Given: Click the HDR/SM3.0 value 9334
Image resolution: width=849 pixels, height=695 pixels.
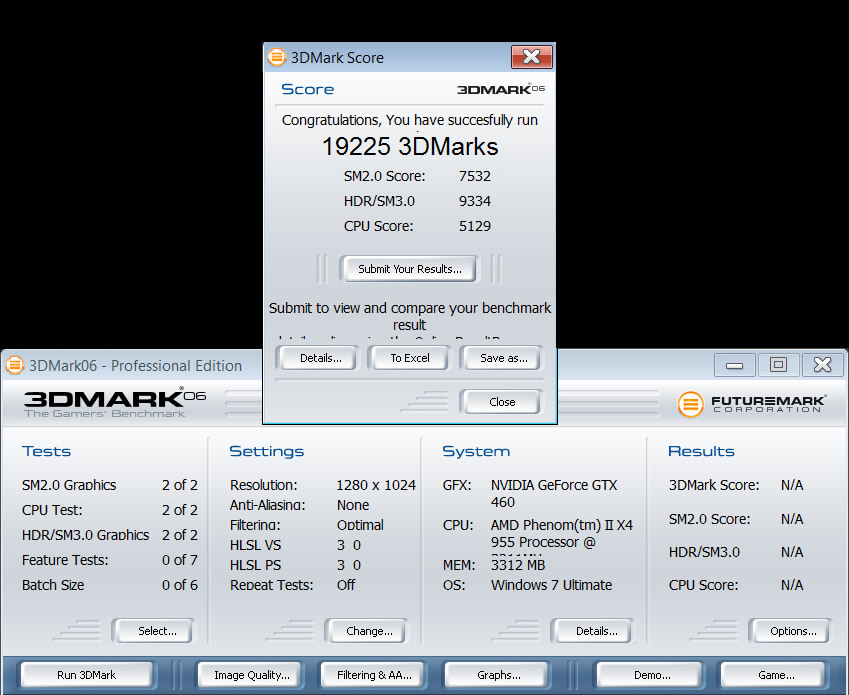Looking at the screenshot, I should coord(475,201).
